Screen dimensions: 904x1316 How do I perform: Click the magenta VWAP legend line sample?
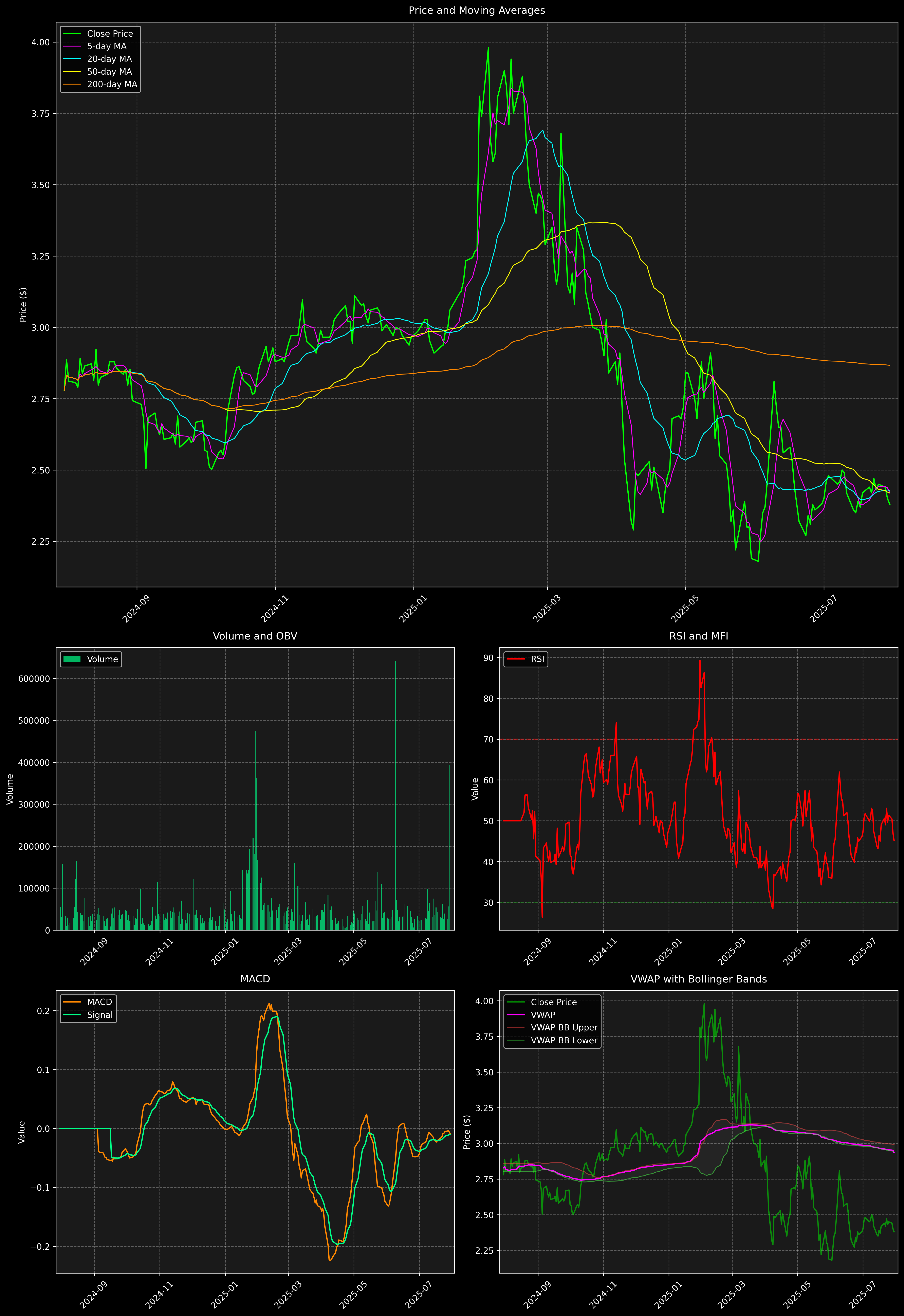click(515, 1015)
